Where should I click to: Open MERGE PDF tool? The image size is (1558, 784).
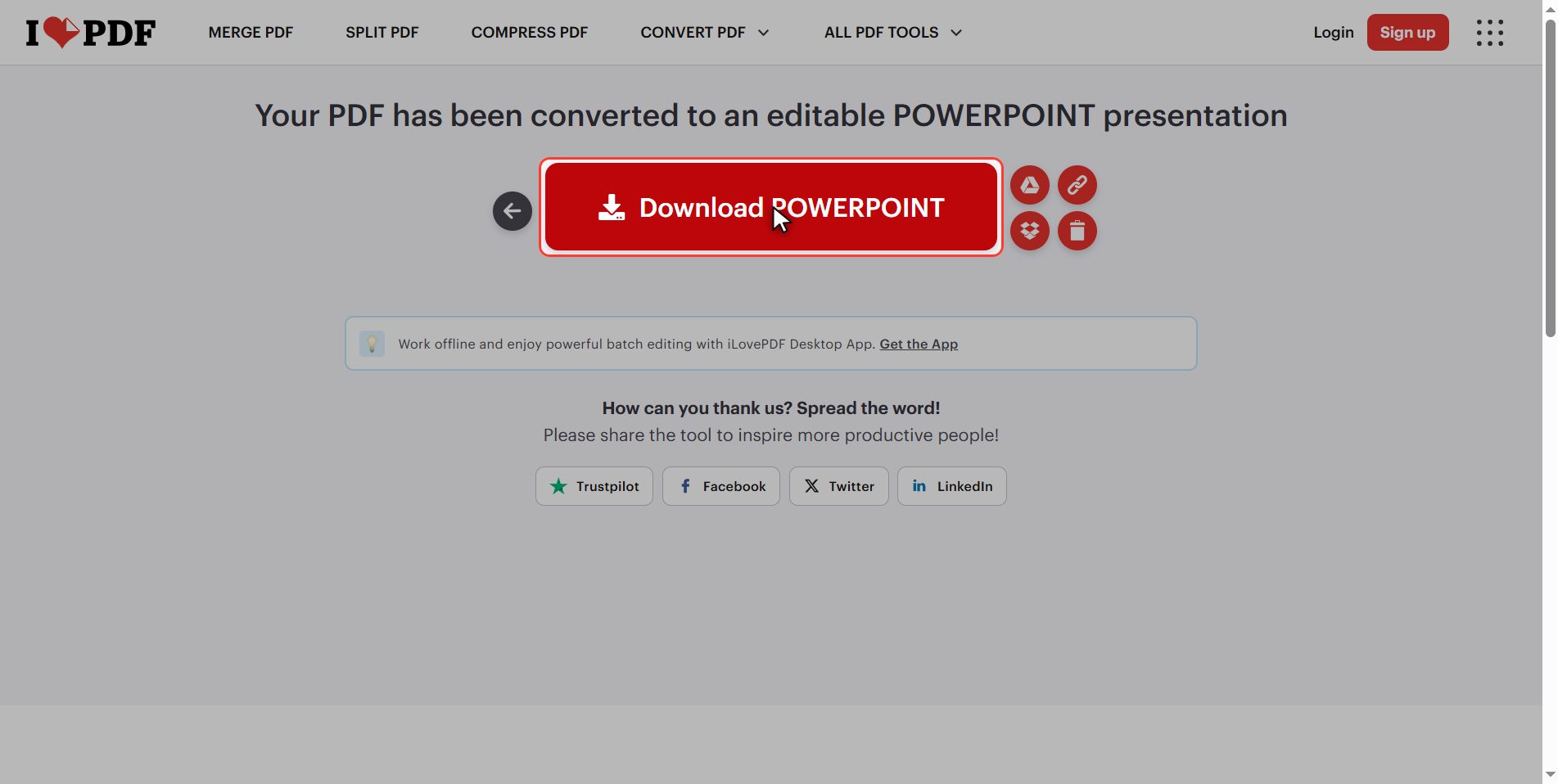pos(251,33)
